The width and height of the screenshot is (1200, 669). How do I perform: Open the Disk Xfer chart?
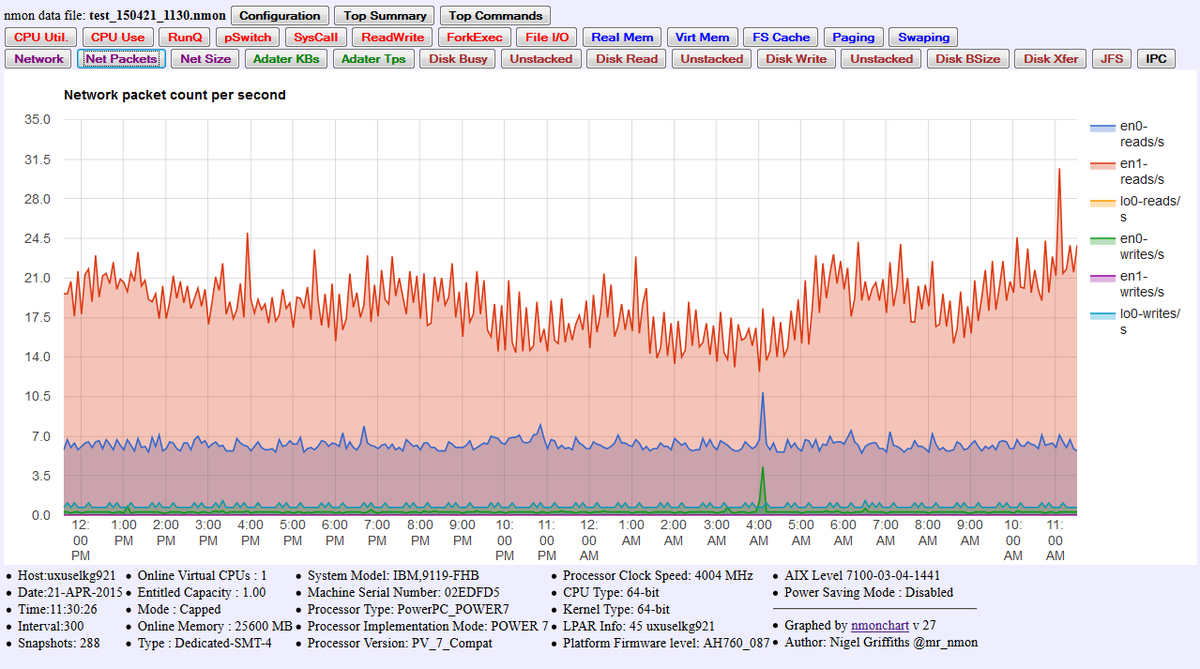coord(1051,59)
